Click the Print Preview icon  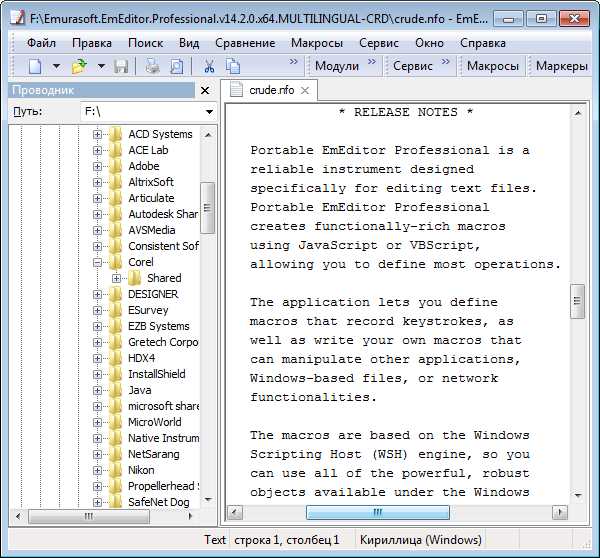click(x=176, y=66)
